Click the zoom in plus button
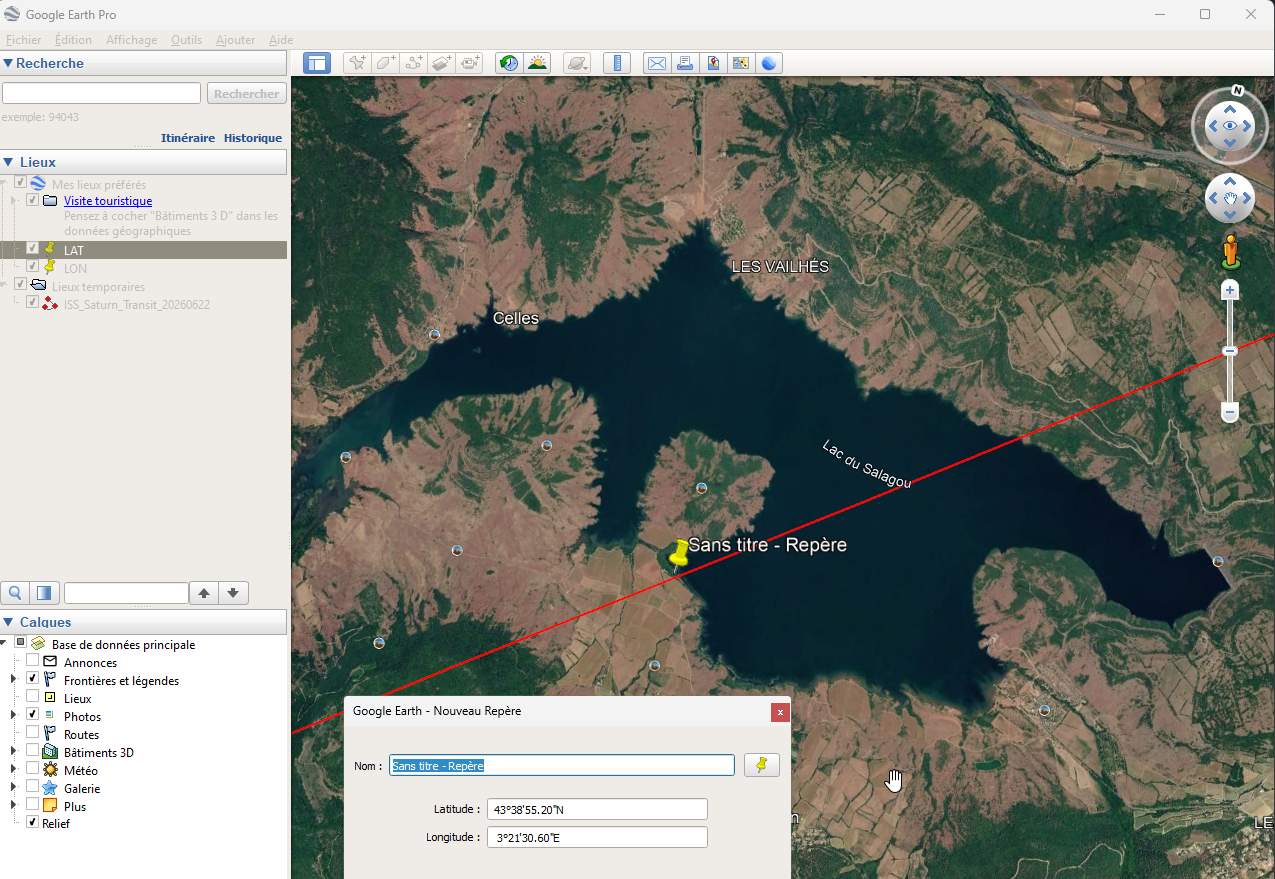 (x=1231, y=290)
